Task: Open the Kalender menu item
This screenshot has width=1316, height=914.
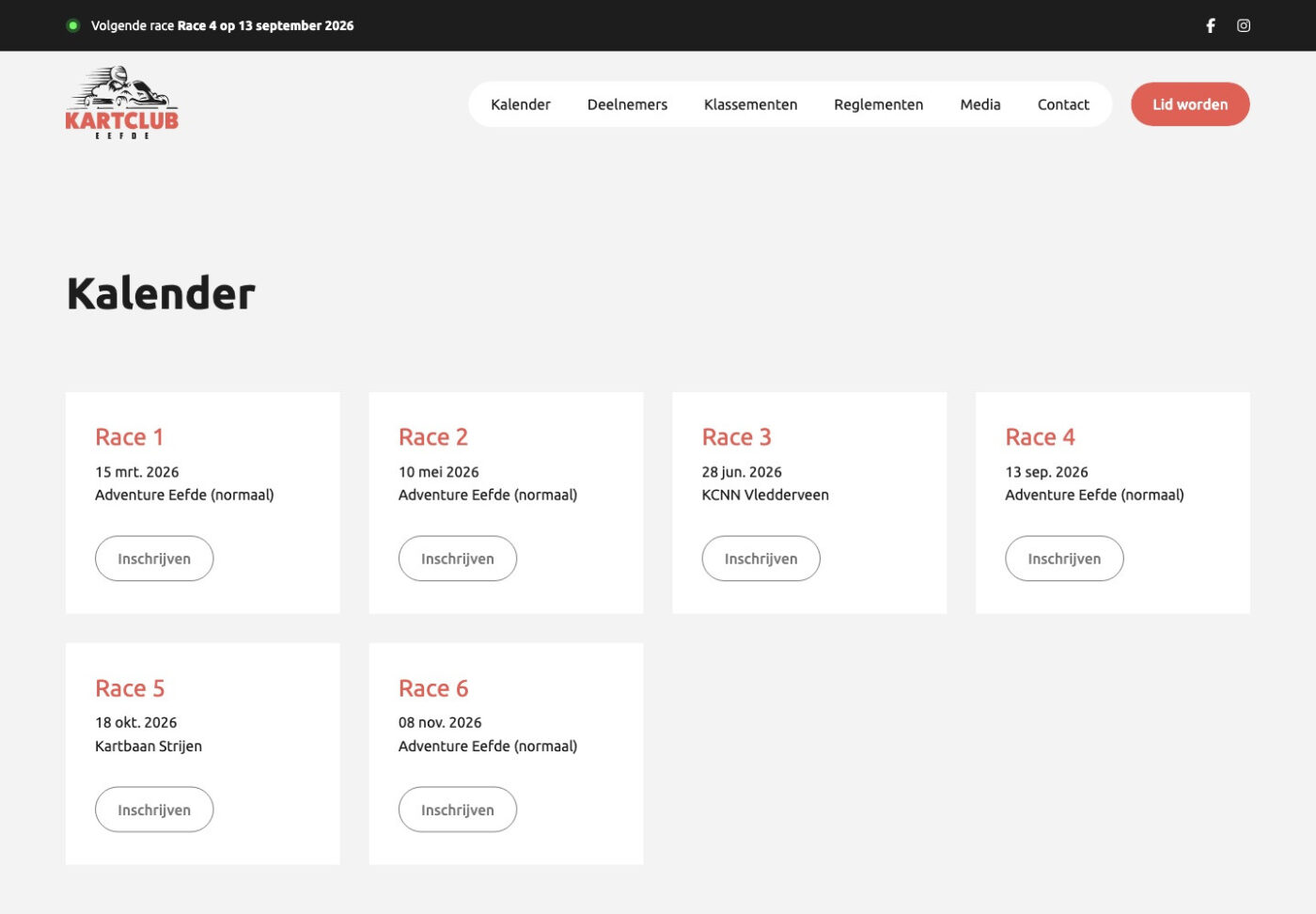Action: coord(521,104)
